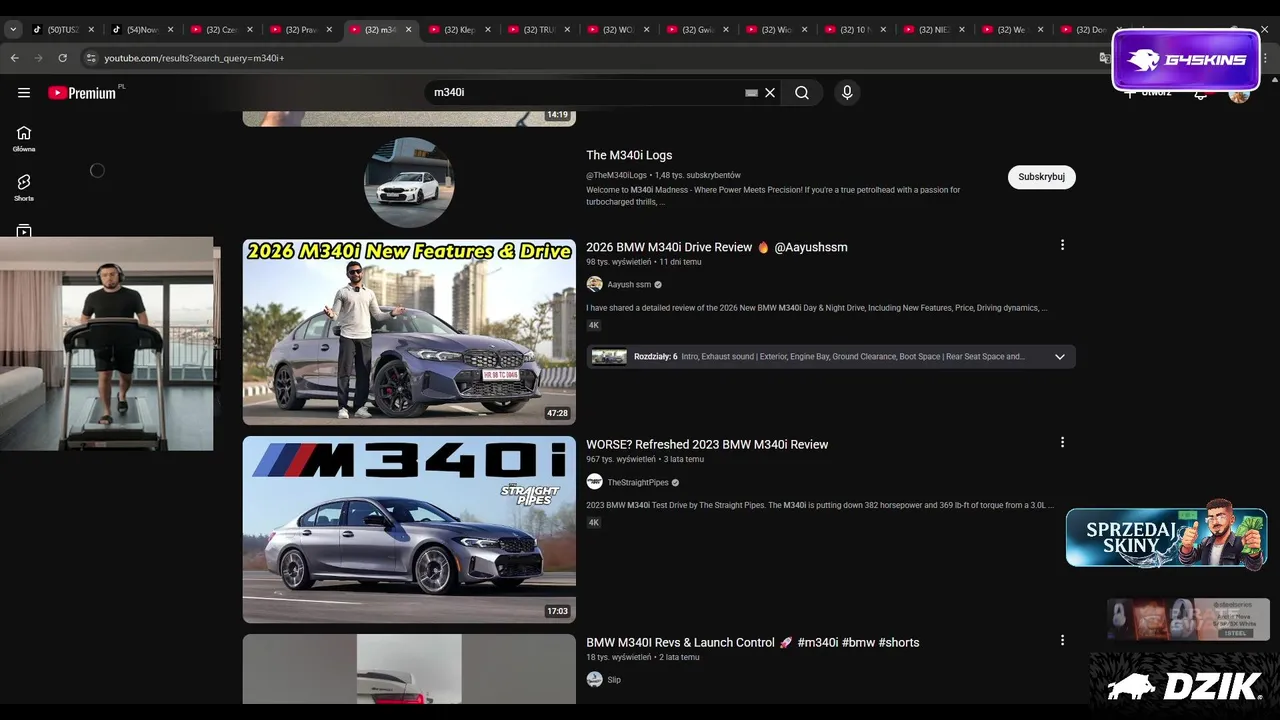Screen dimensions: 1280x720
Task: Click the address bar URL
Action: (194, 58)
